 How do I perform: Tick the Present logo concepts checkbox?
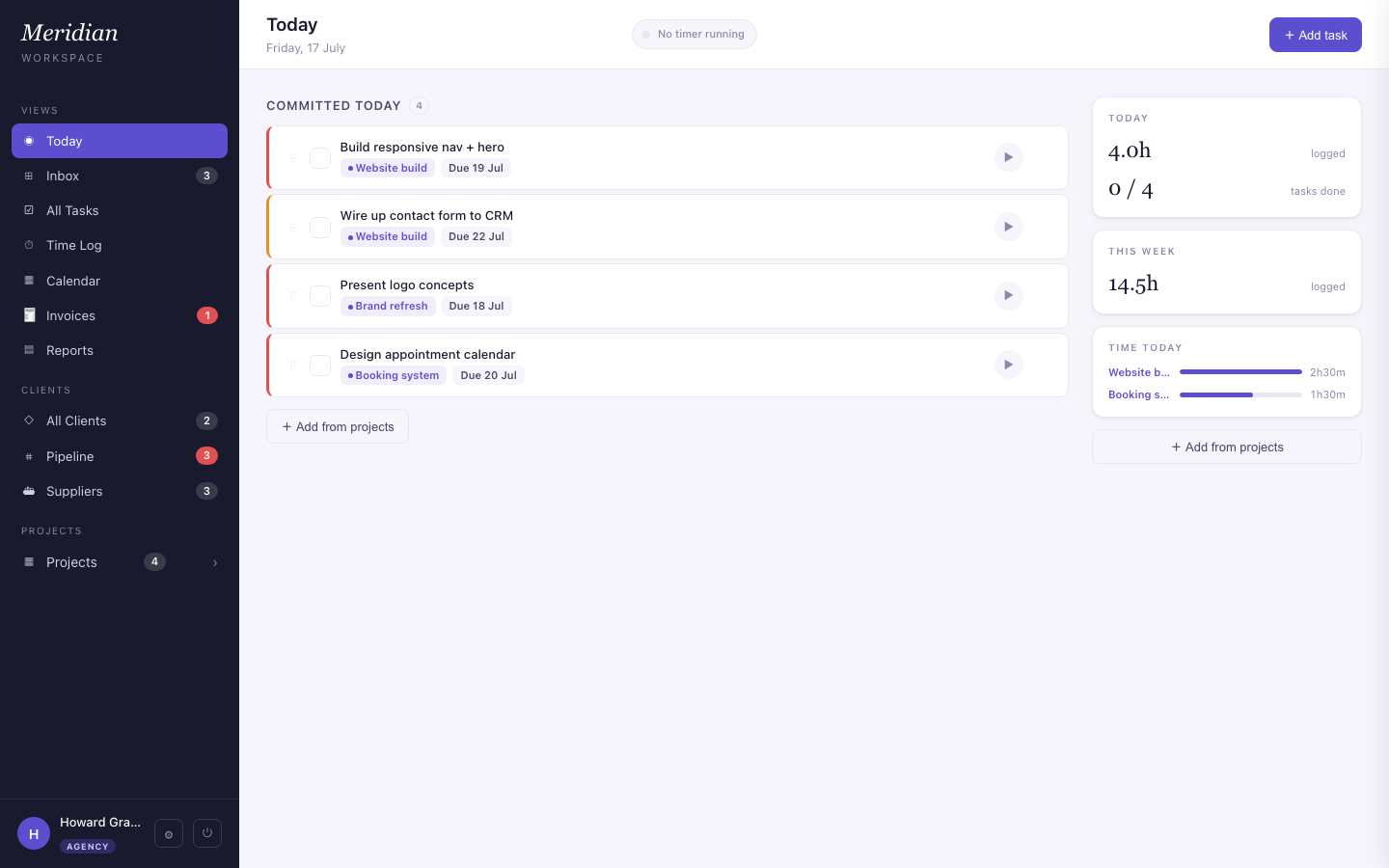tap(320, 296)
